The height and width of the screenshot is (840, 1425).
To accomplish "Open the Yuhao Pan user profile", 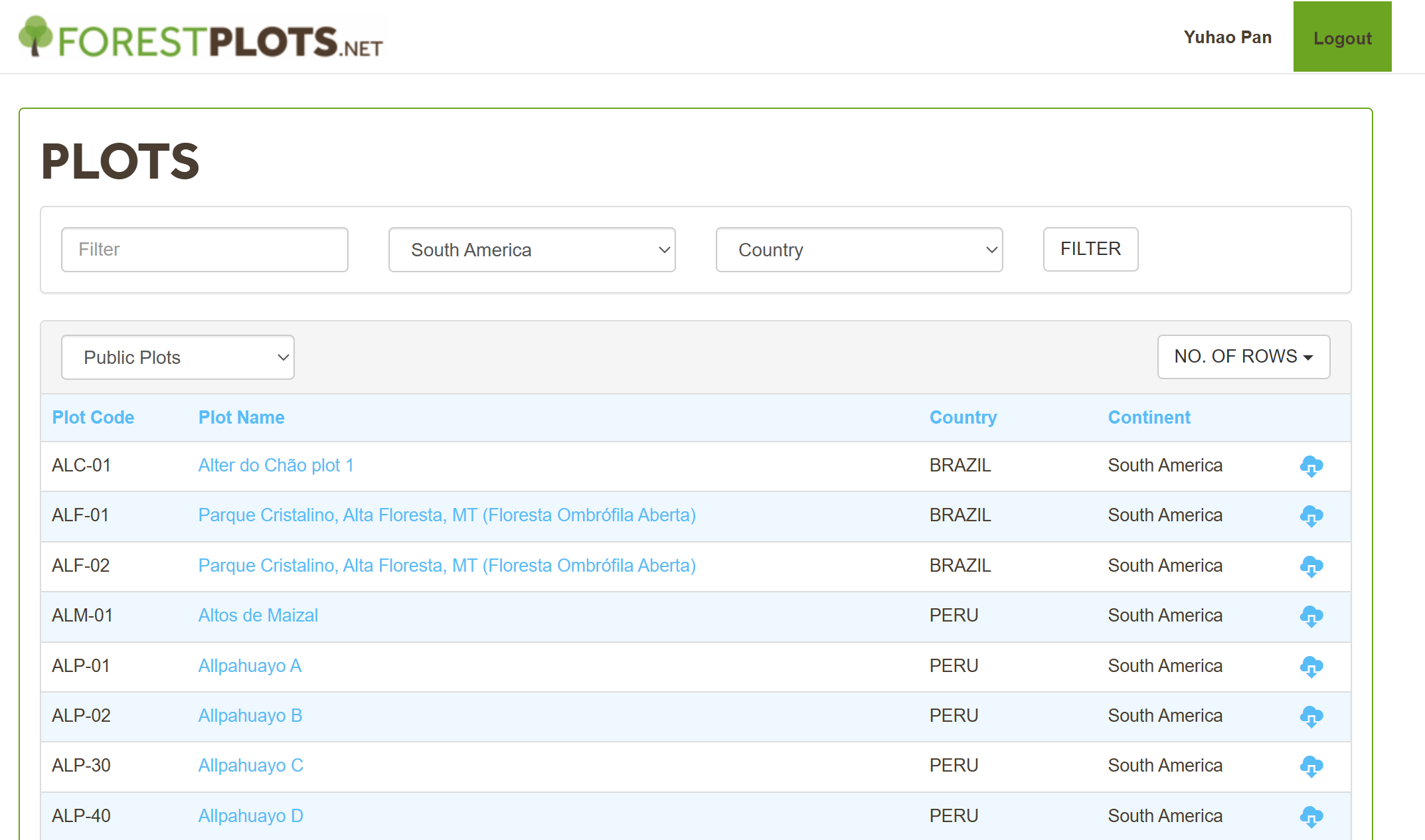I will (1227, 37).
